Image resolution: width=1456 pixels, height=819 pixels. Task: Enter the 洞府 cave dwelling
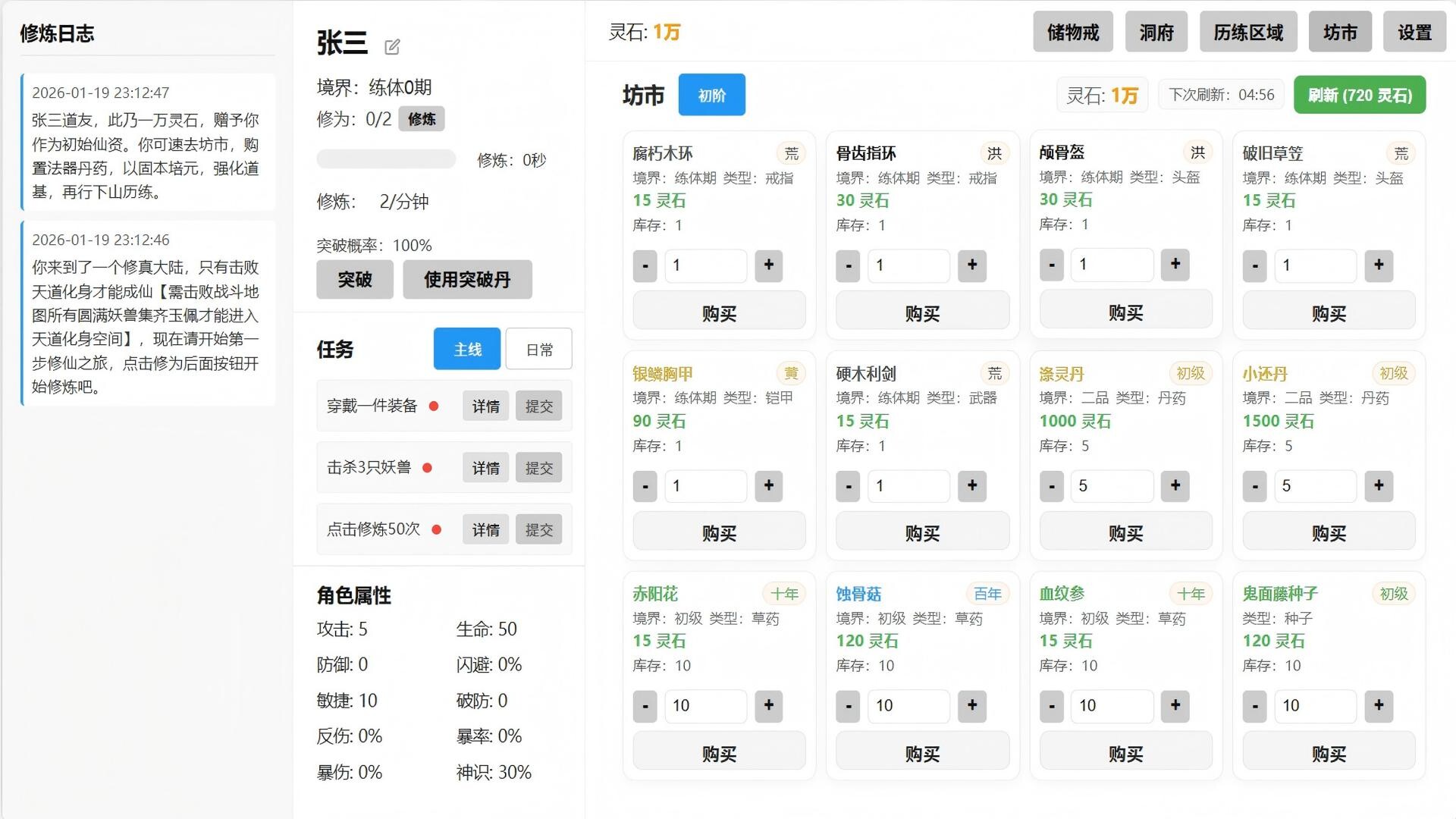coord(1156,32)
